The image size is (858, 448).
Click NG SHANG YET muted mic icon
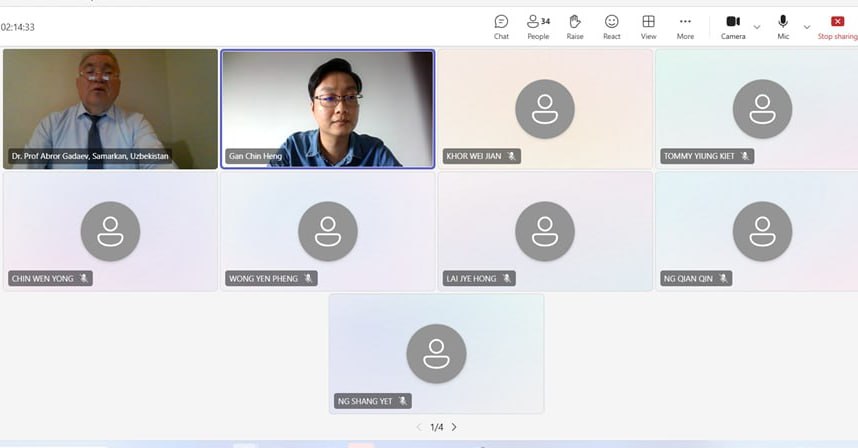[403, 401]
